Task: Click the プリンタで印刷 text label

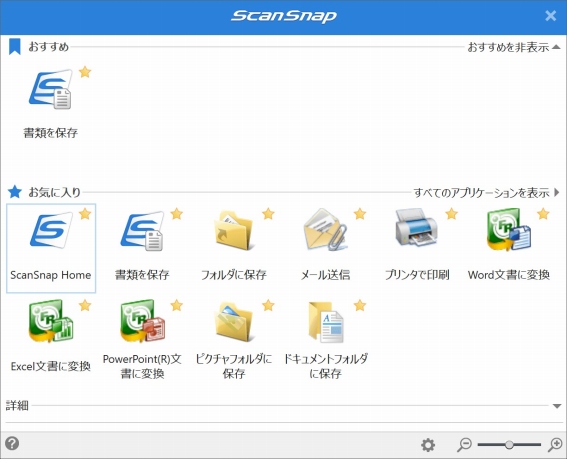Action: pyautogui.click(x=417, y=275)
